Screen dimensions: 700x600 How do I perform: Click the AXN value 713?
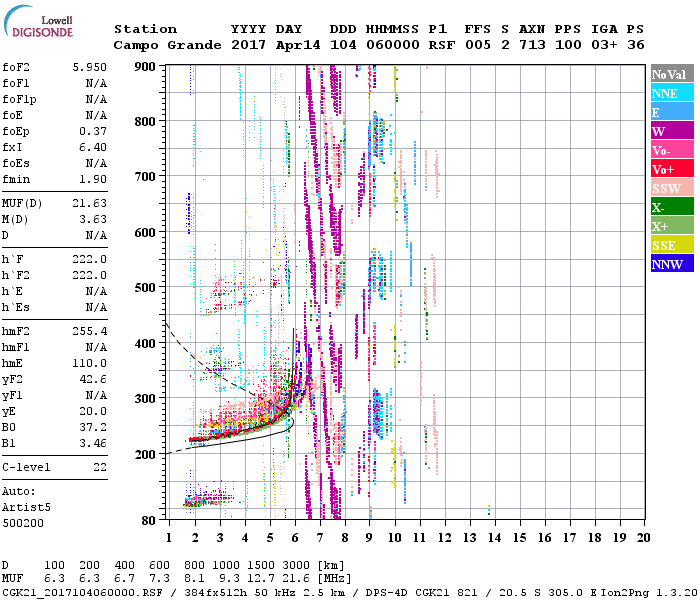click(x=532, y=45)
